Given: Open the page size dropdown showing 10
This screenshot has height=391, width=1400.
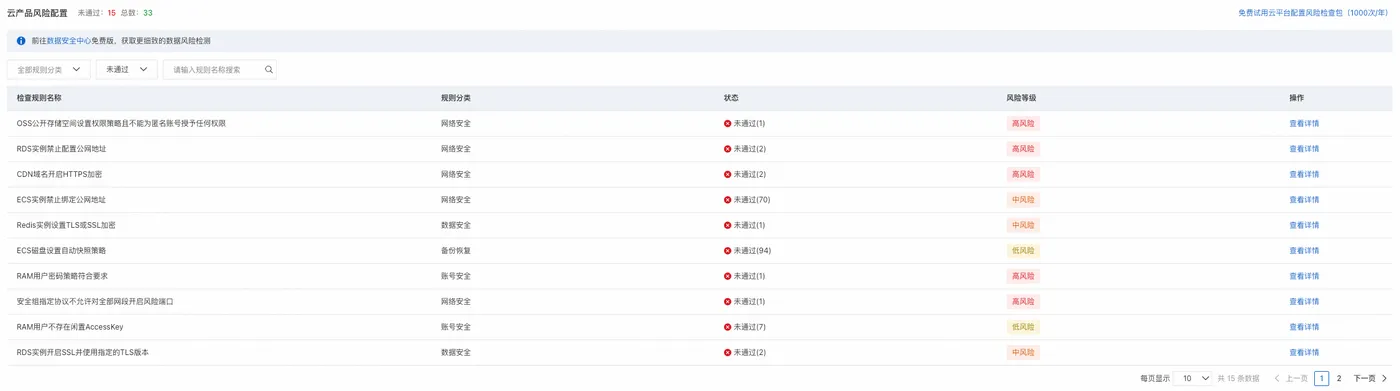Looking at the screenshot, I should tap(1193, 379).
